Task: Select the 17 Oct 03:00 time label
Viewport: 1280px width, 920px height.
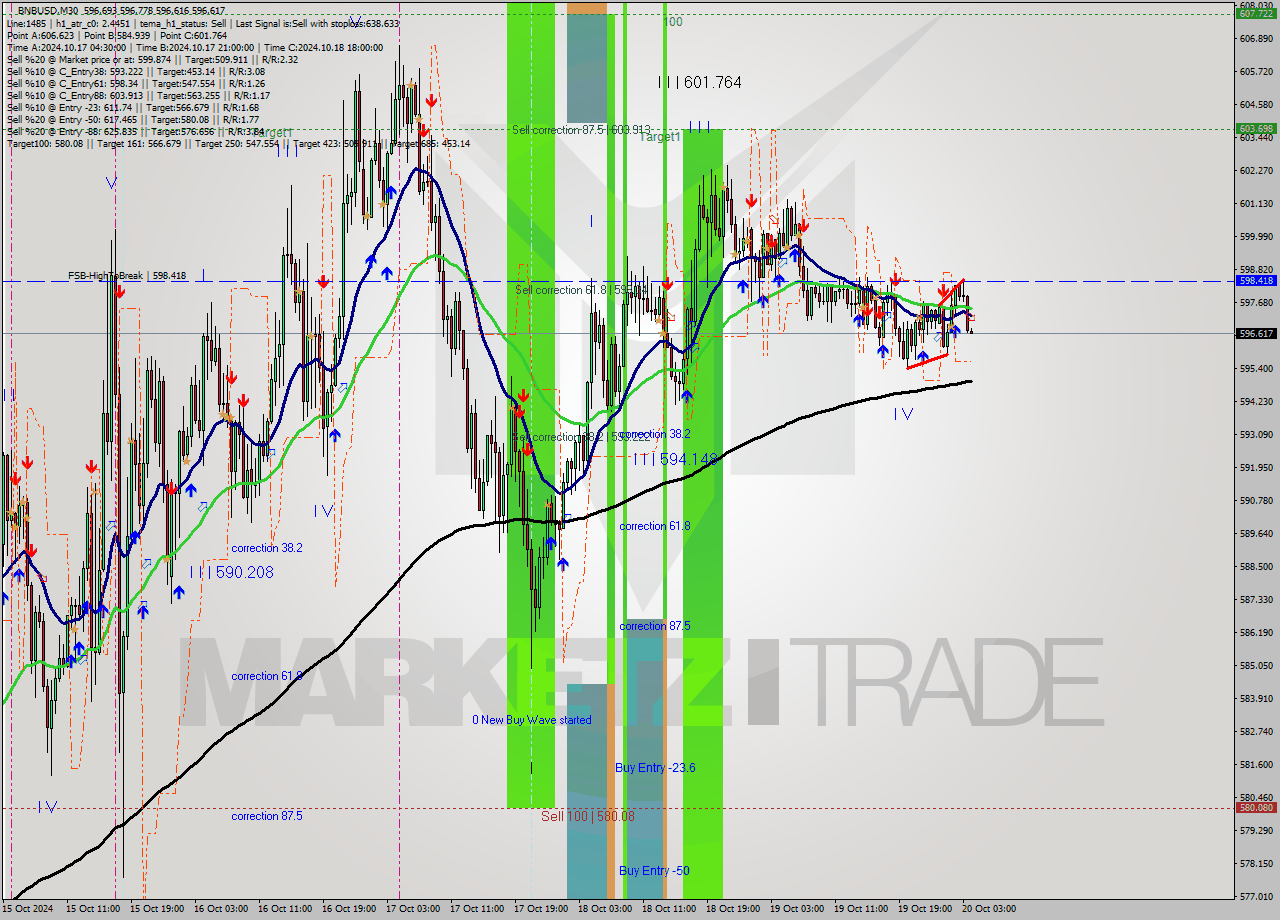Action: point(412,909)
